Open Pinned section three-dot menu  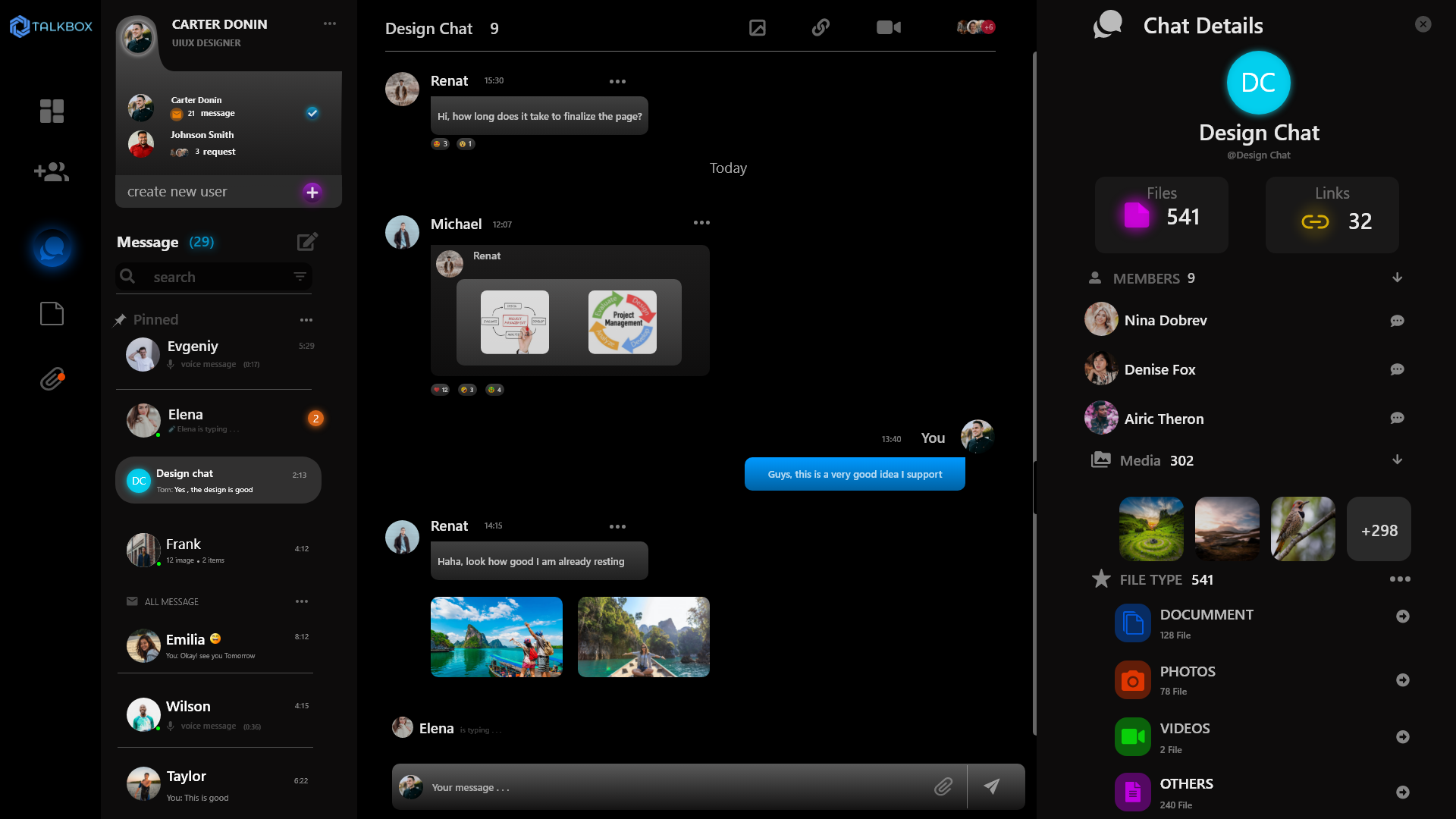(x=306, y=320)
